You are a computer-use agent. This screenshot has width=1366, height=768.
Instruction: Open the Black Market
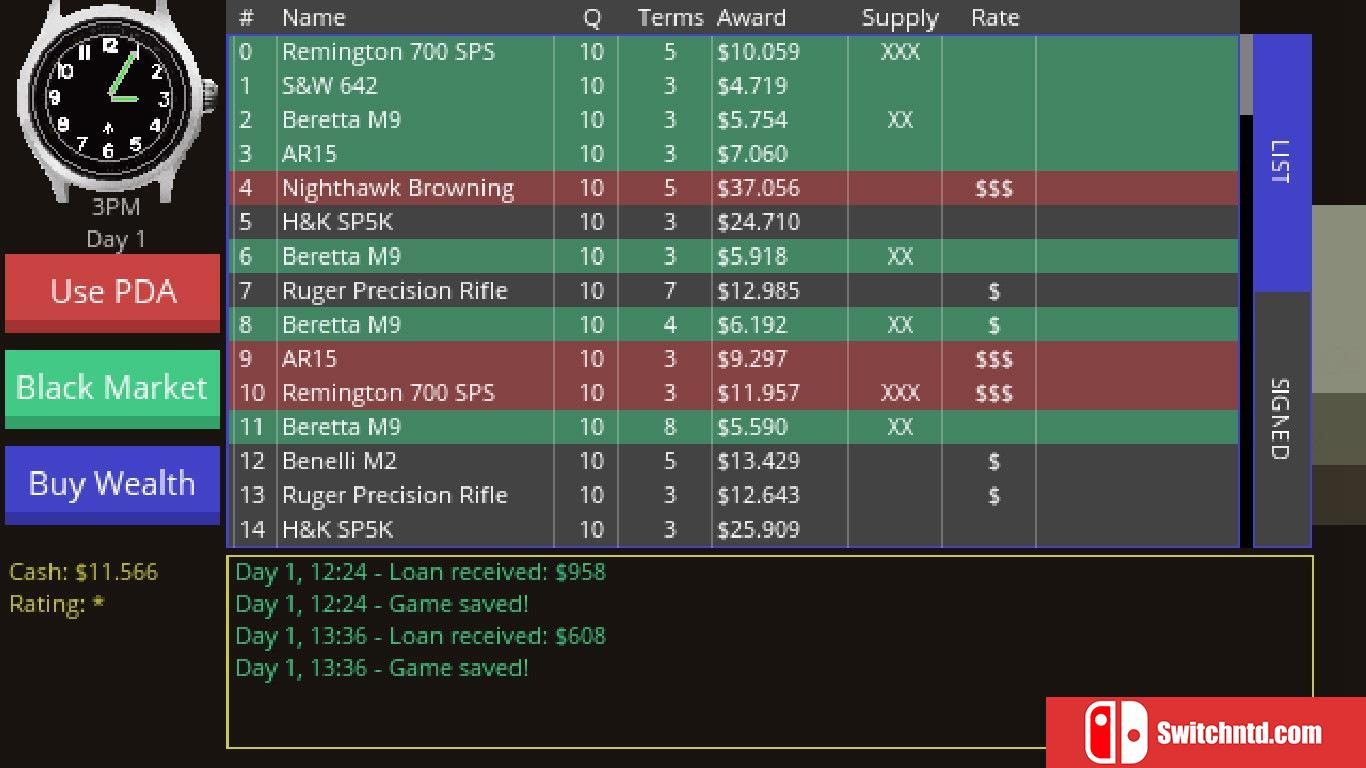click(112, 389)
